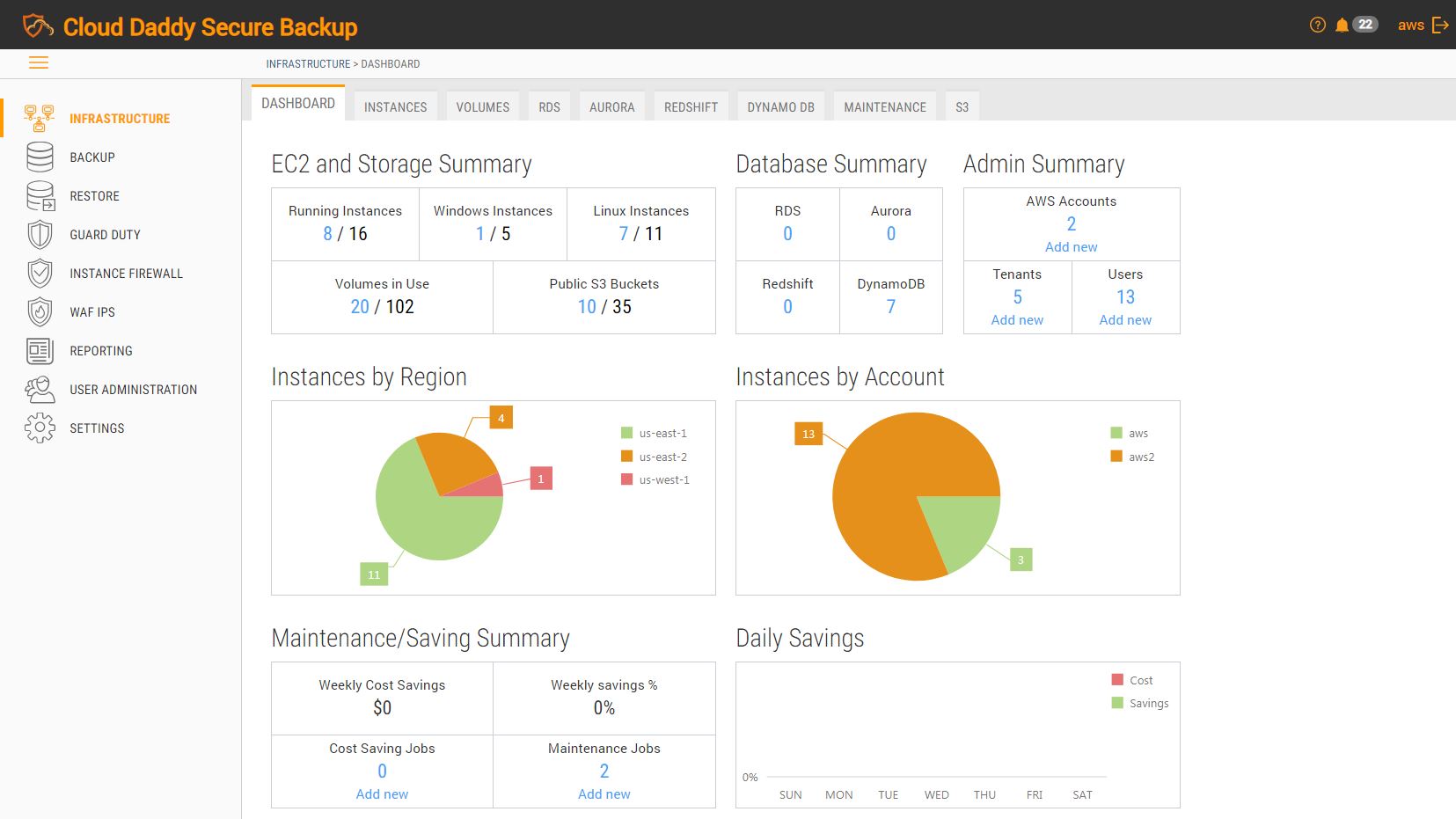1456x819 pixels.
Task: Click the Instance Firewall shield icon
Action: [39, 273]
